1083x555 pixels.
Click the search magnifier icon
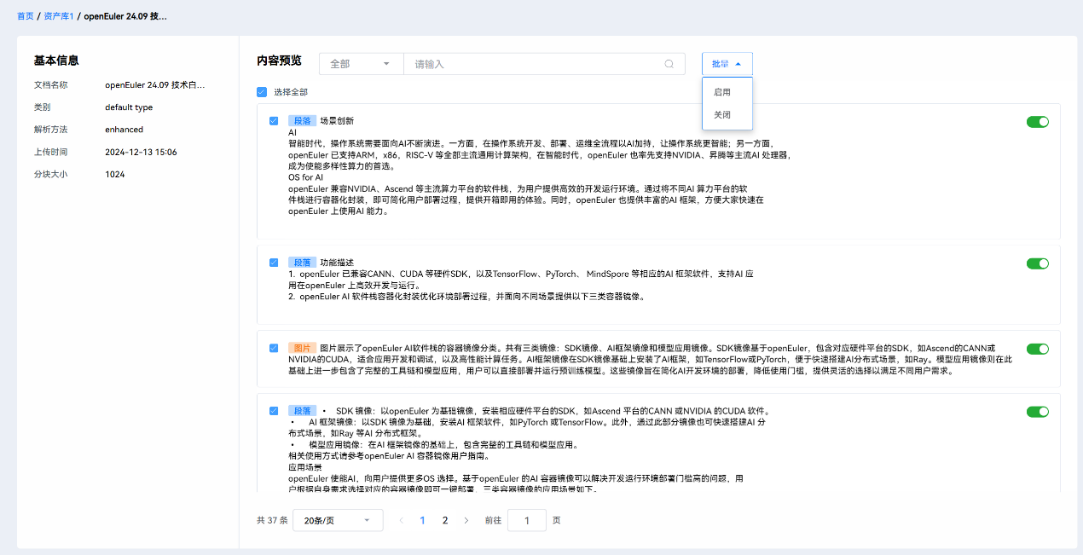tap(669, 64)
